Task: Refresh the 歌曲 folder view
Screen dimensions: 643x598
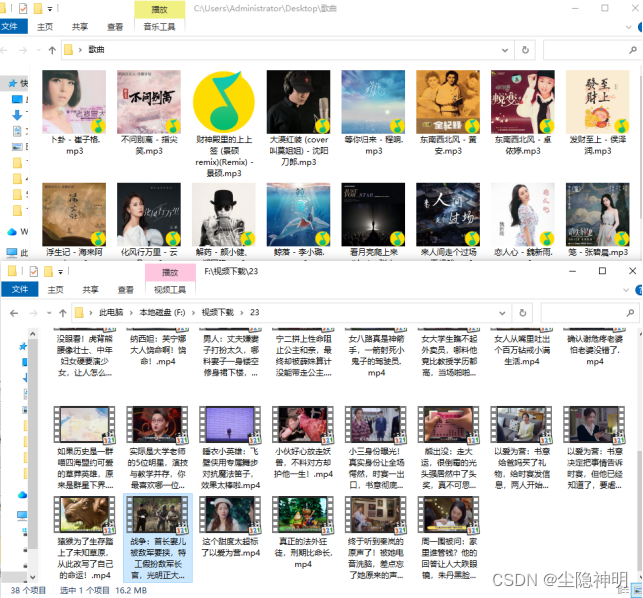Action: tap(525, 50)
